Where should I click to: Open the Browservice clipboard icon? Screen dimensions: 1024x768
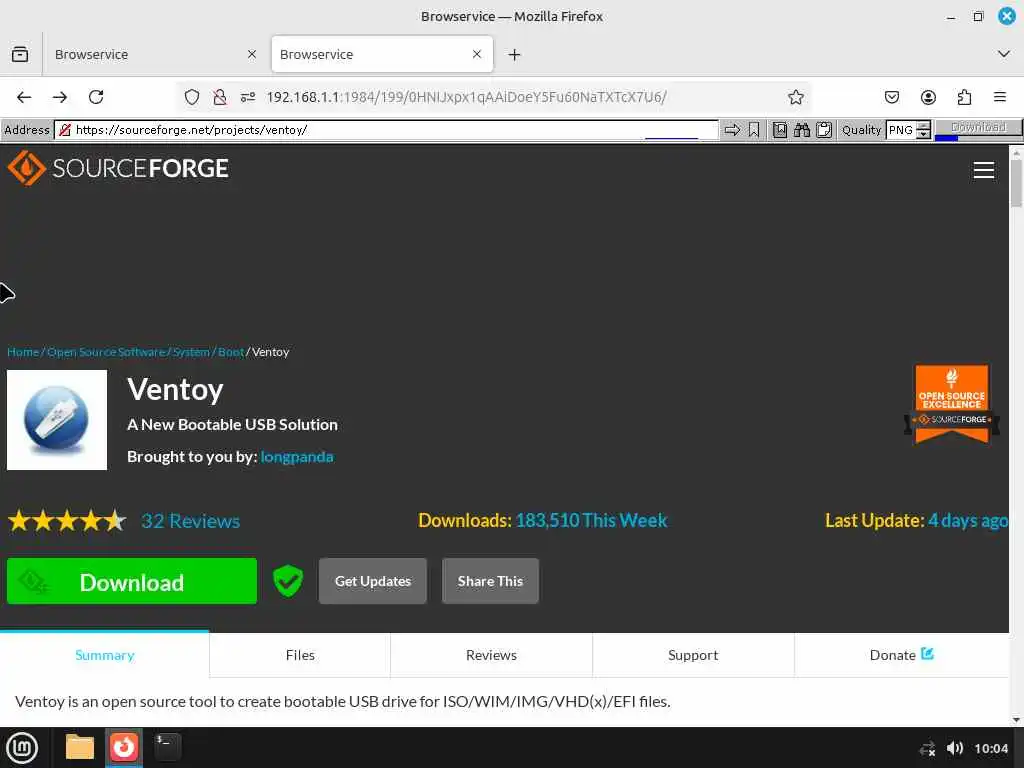pyautogui.click(x=824, y=130)
